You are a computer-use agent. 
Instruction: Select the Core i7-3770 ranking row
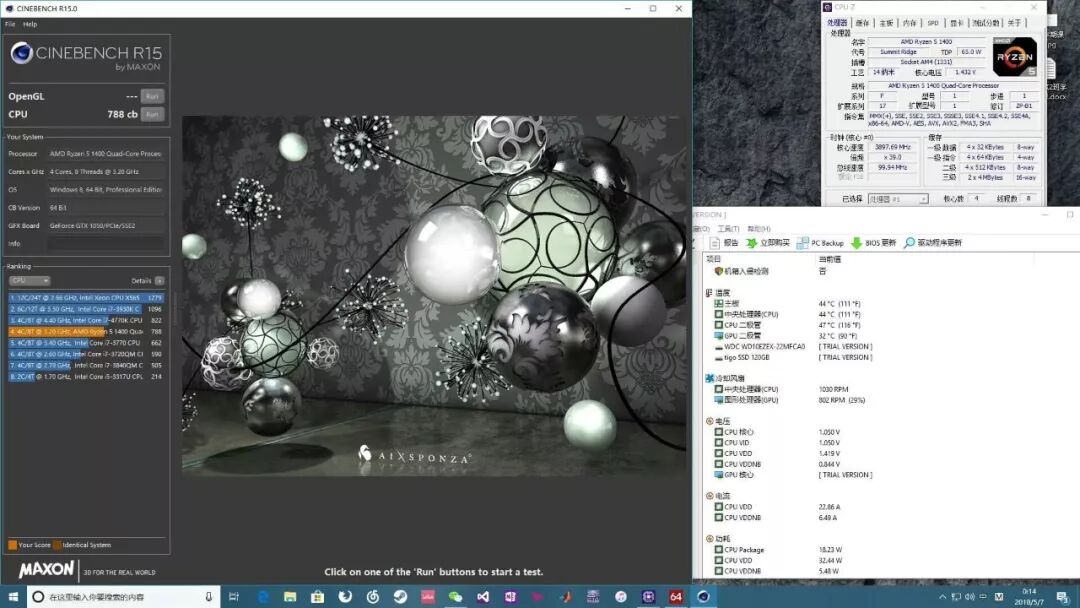coord(86,343)
